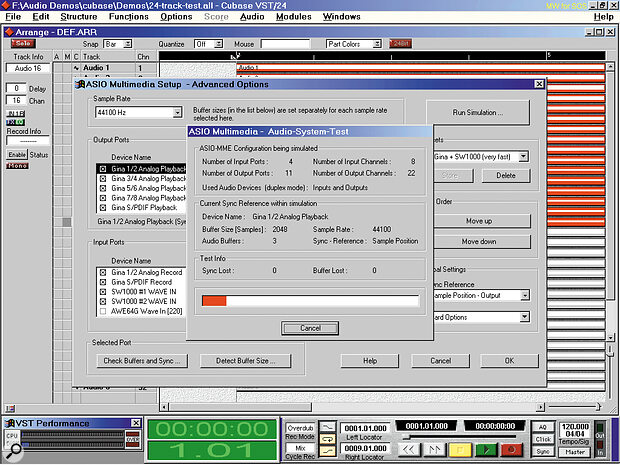Open the Windows menu

[341, 17]
